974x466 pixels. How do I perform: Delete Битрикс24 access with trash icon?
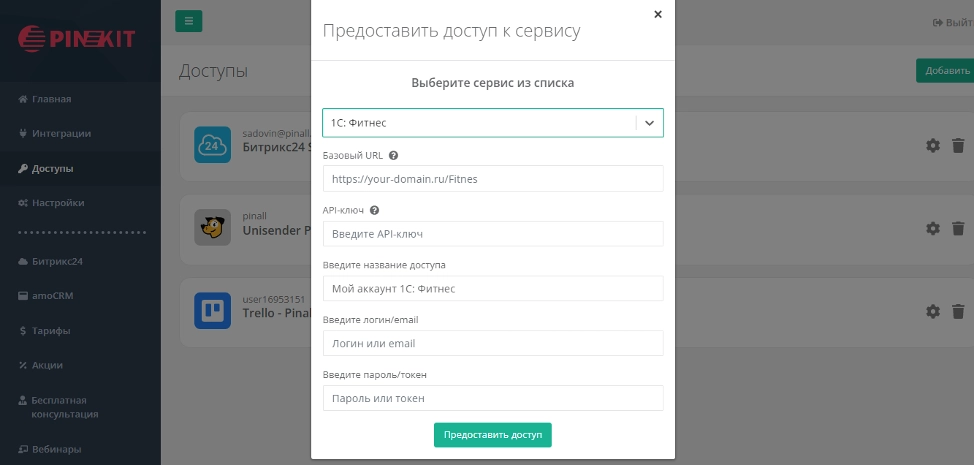(958, 145)
